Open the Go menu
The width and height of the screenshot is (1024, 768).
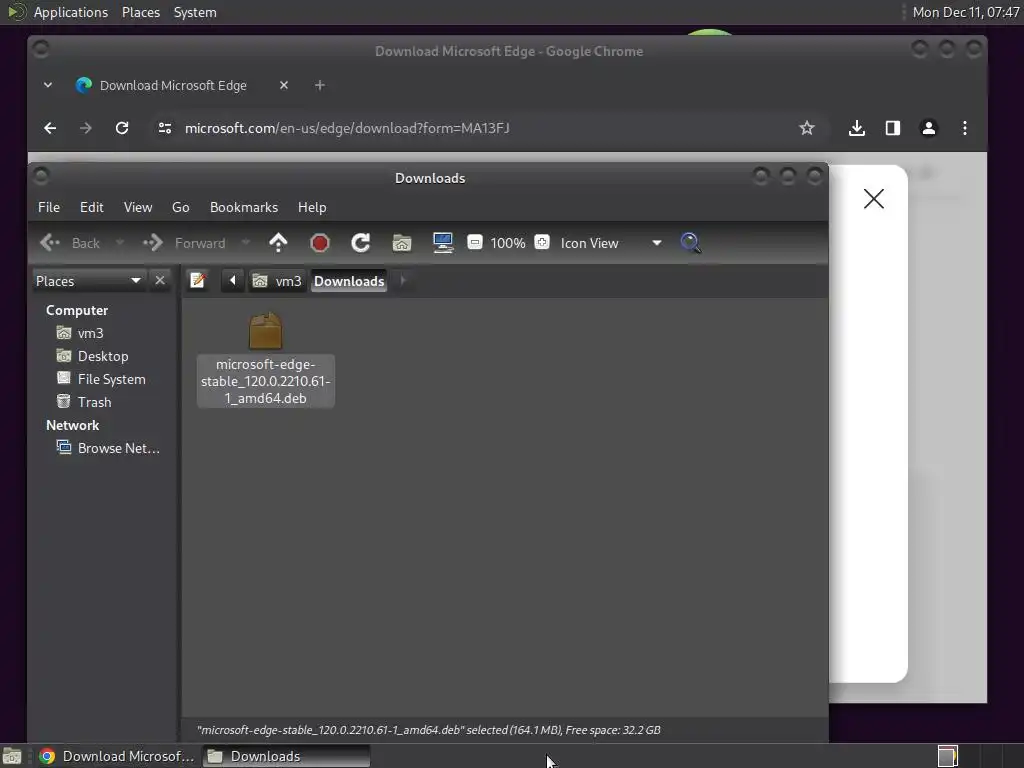point(181,207)
